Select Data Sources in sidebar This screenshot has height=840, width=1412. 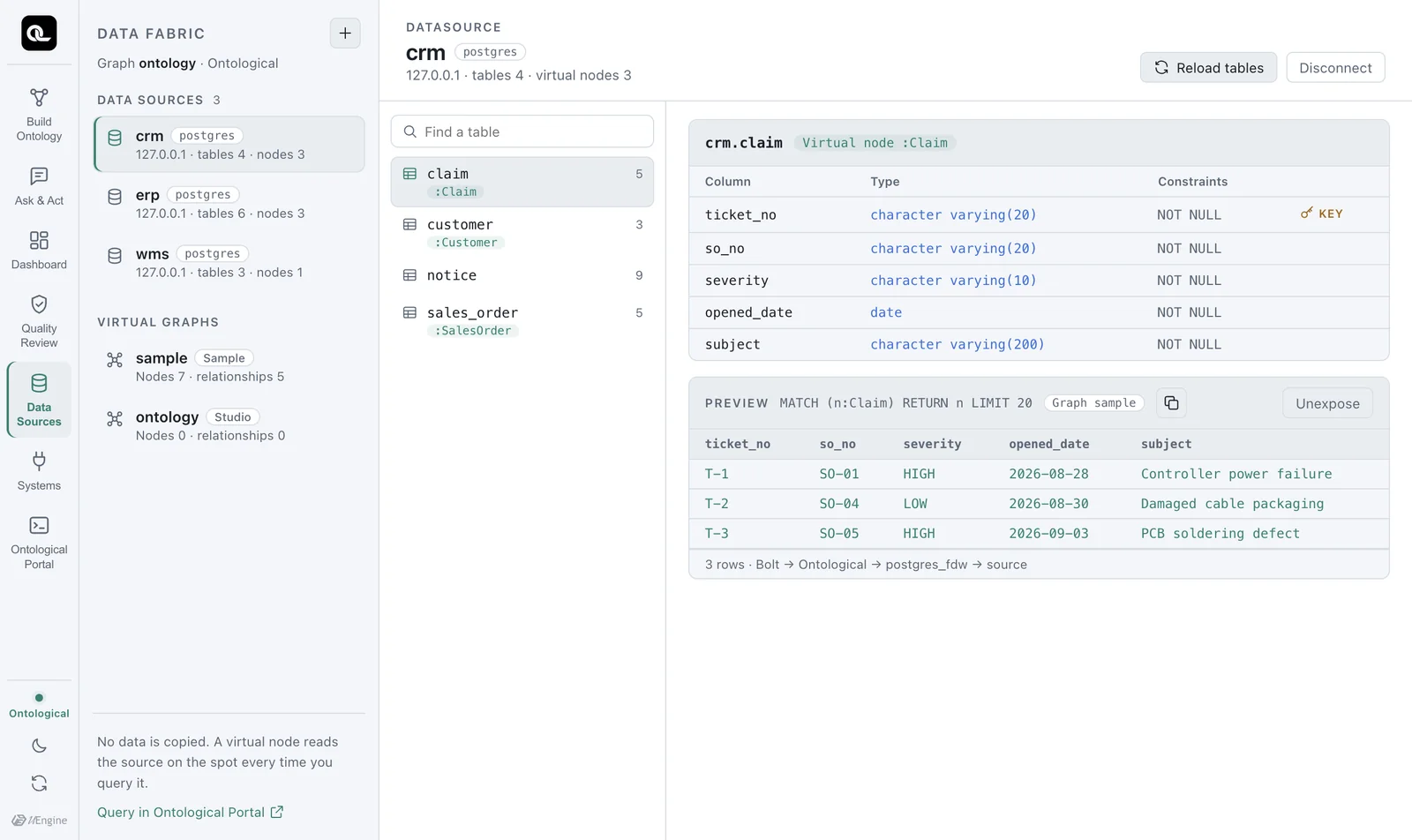(39, 400)
